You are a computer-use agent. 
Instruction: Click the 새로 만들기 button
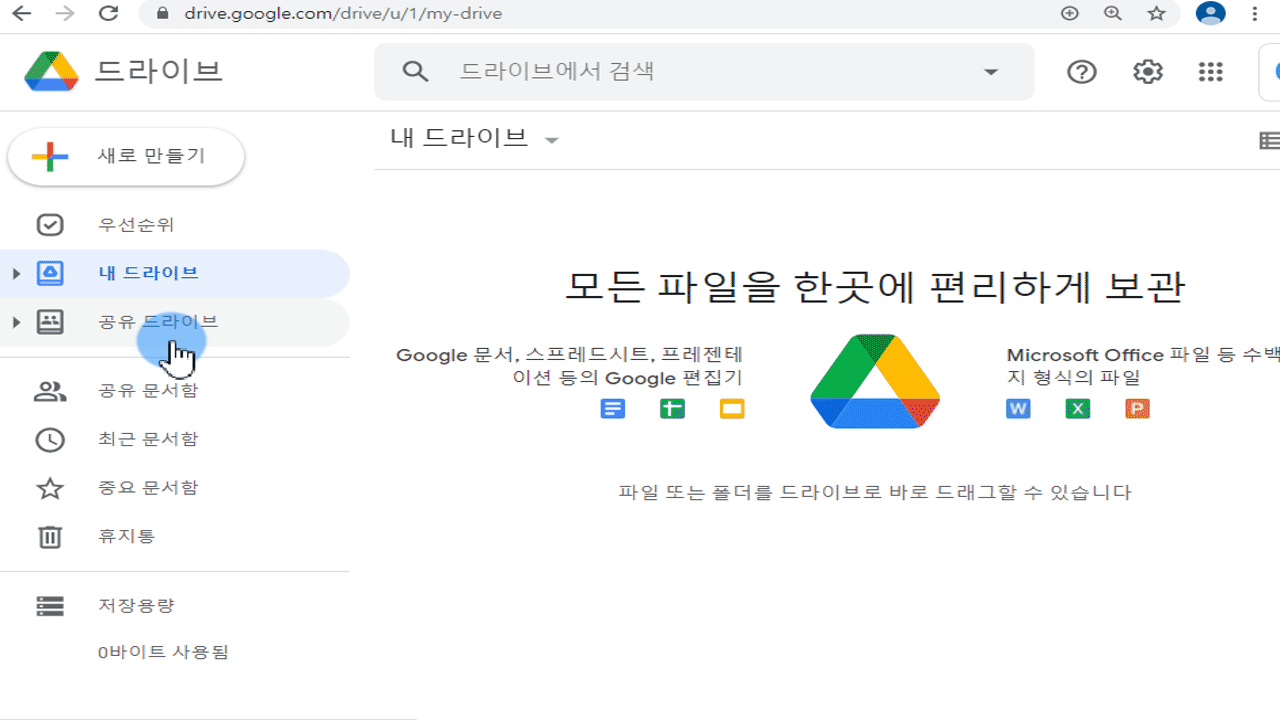pyautogui.click(x=126, y=157)
